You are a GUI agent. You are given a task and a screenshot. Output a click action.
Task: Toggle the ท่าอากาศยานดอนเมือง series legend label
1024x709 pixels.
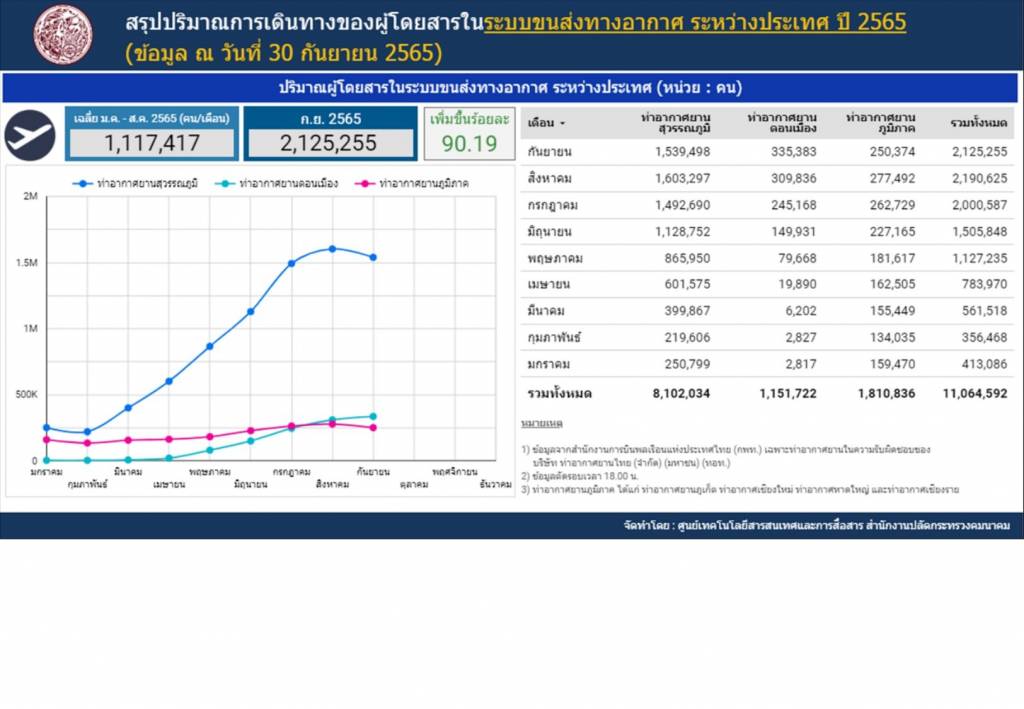289,184
